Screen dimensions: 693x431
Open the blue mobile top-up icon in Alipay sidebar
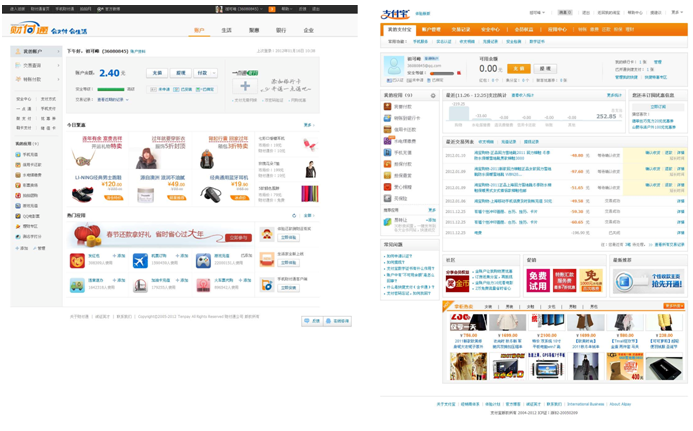[x=388, y=153]
